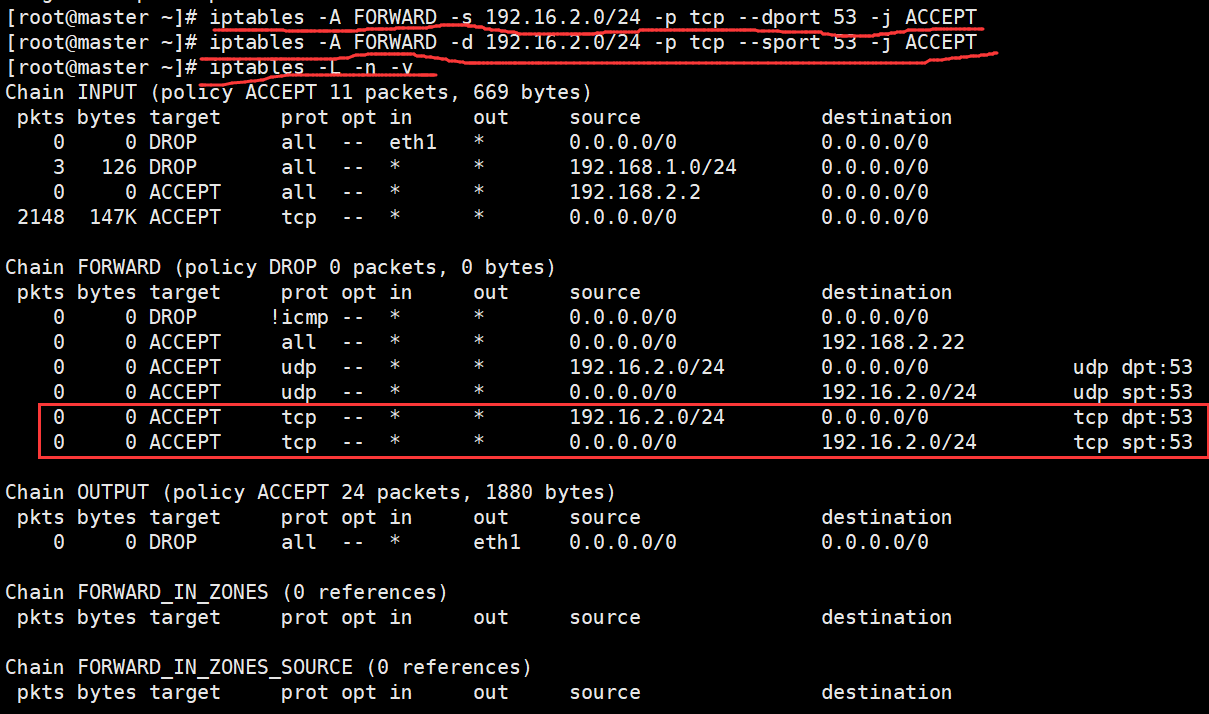Click source 192.16.2.0/24 in the udp rule

click(x=647, y=367)
